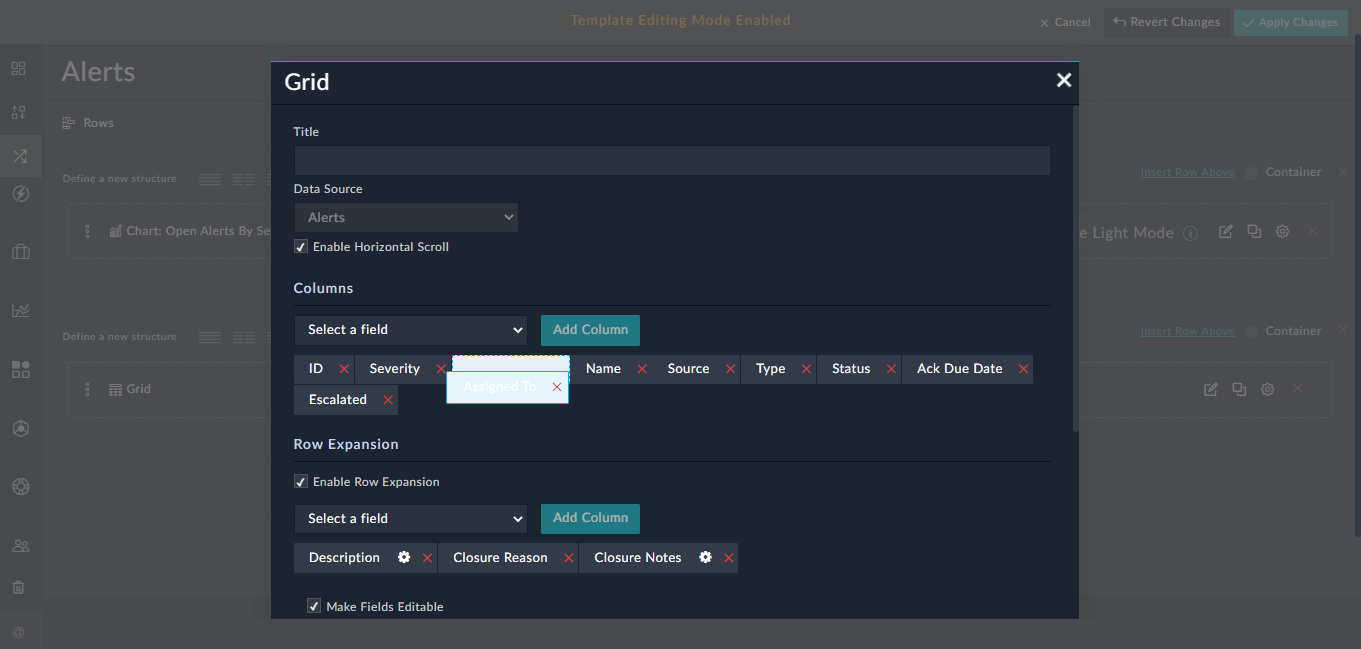Viewport: 1361px width, 649px height.
Task: Remove the Ack Due Date column chip
Action: pyautogui.click(x=1023, y=369)
